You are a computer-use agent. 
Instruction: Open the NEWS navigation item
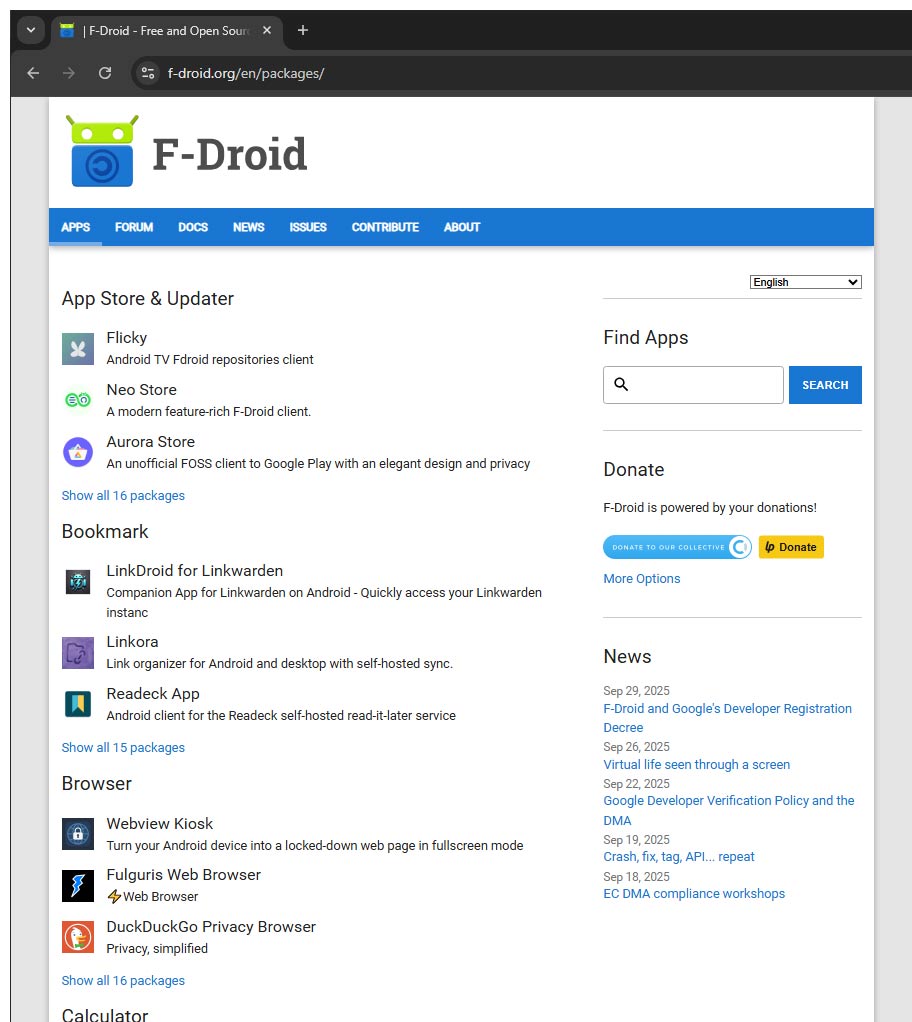coord(248,227)
